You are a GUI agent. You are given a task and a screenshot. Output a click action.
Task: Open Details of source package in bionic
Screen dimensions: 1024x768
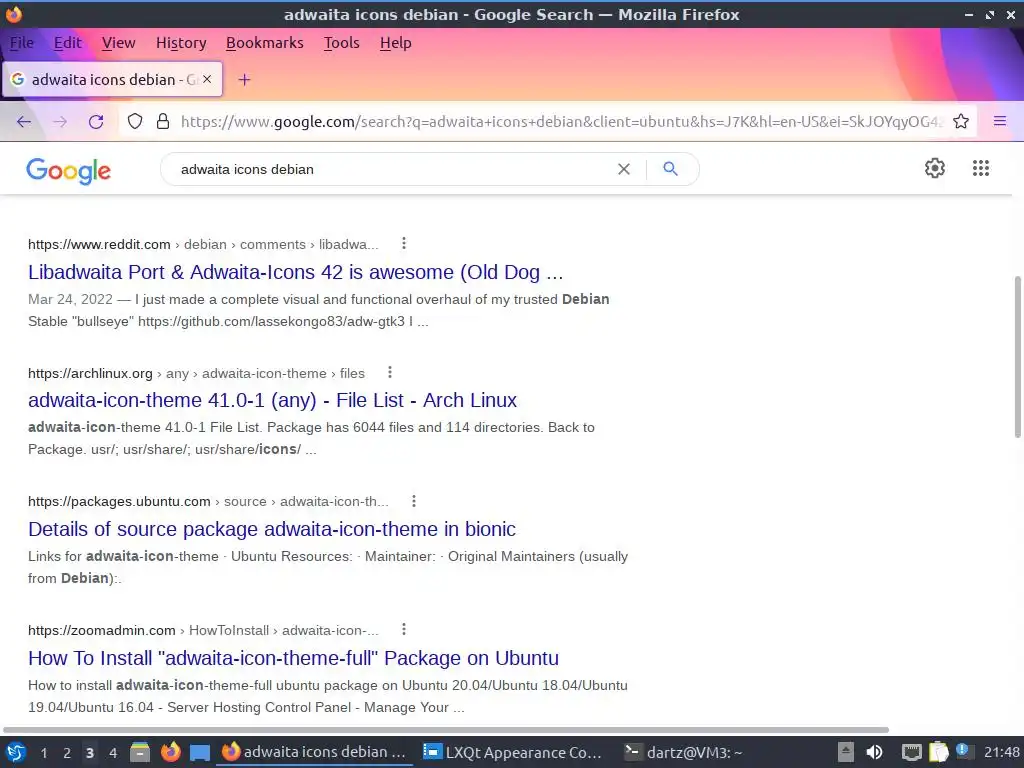point(272,529)
